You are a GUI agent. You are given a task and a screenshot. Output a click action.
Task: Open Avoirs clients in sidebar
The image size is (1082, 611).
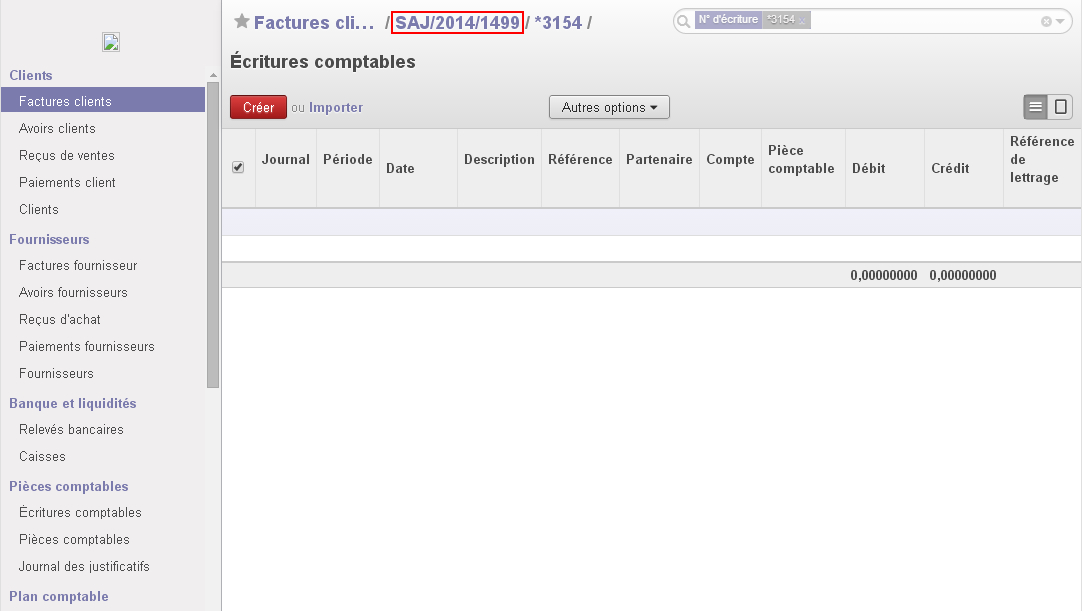[x=57, y=128]
